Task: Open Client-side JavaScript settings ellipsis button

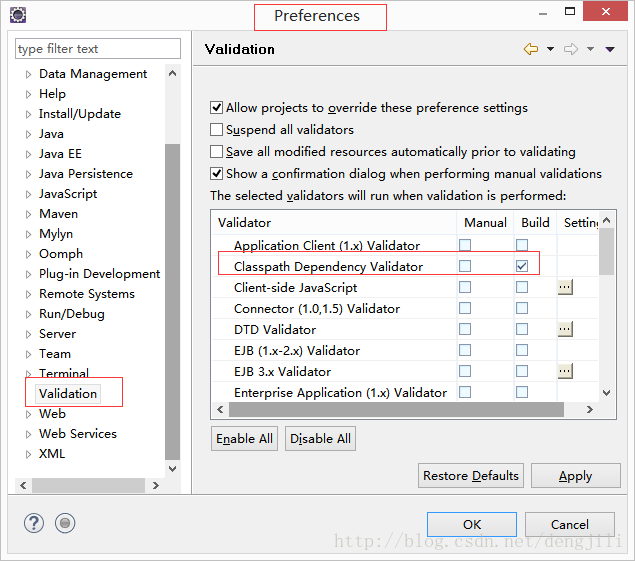Action: [x=565, y=287]
